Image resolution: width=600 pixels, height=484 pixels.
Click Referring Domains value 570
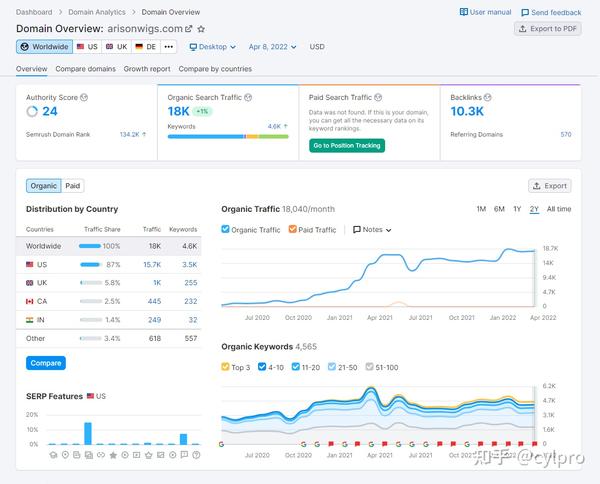coord(566,134)
